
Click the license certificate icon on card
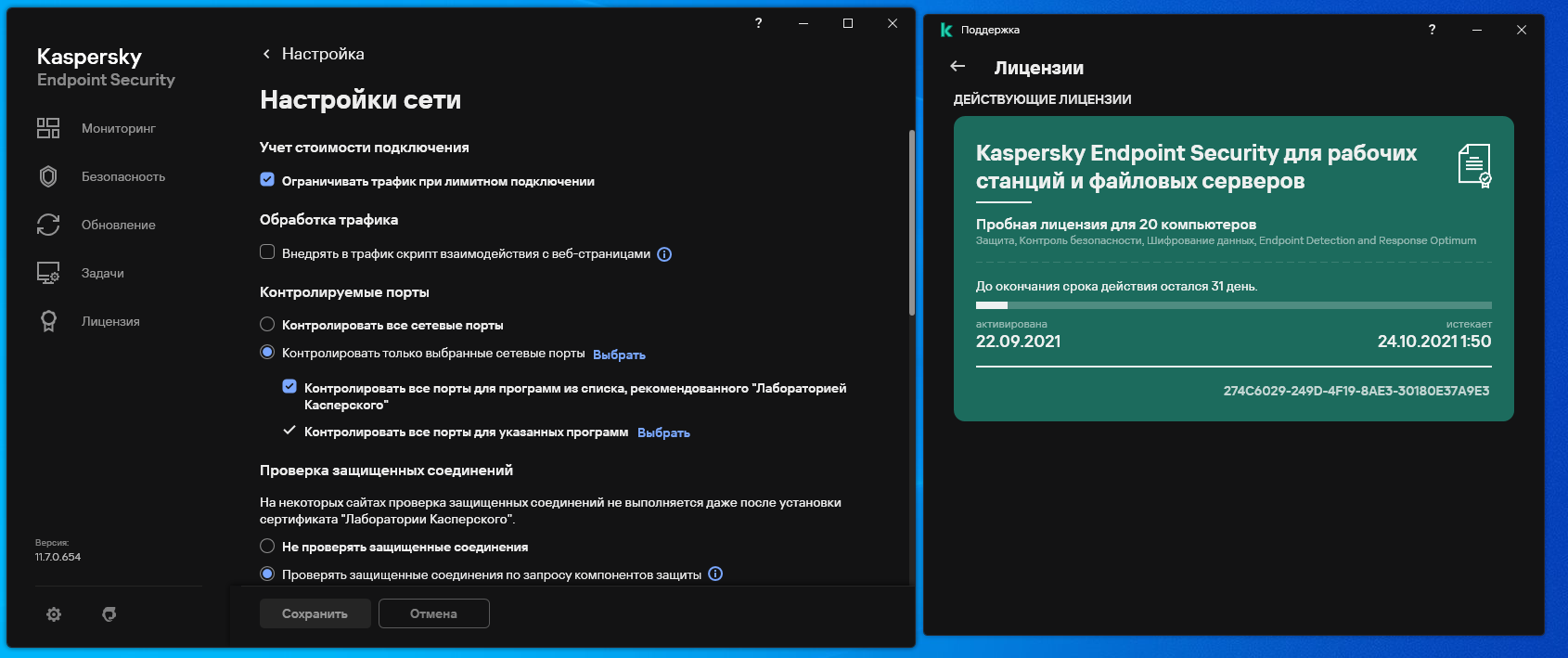pos(1474,166)
